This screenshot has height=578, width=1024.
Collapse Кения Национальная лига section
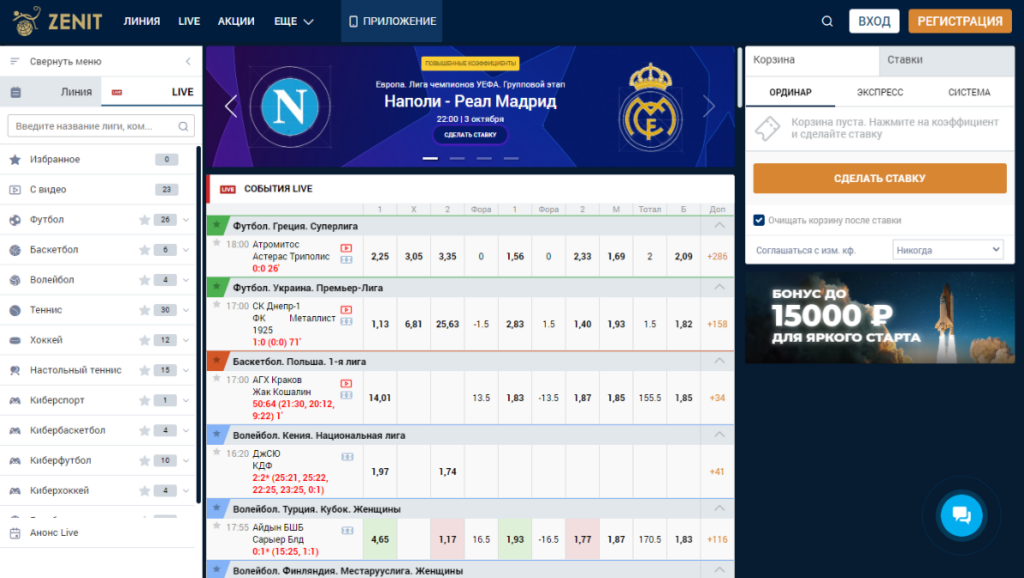pyautogui.click(x=719, y=434)
